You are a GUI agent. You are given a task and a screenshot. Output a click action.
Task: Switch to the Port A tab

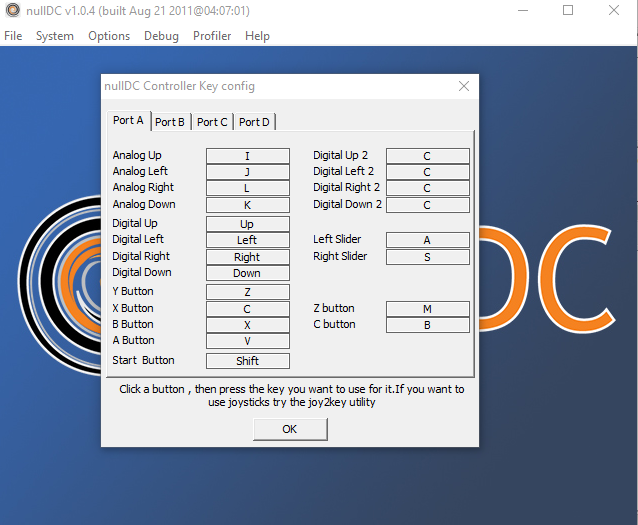pos(129,120)
